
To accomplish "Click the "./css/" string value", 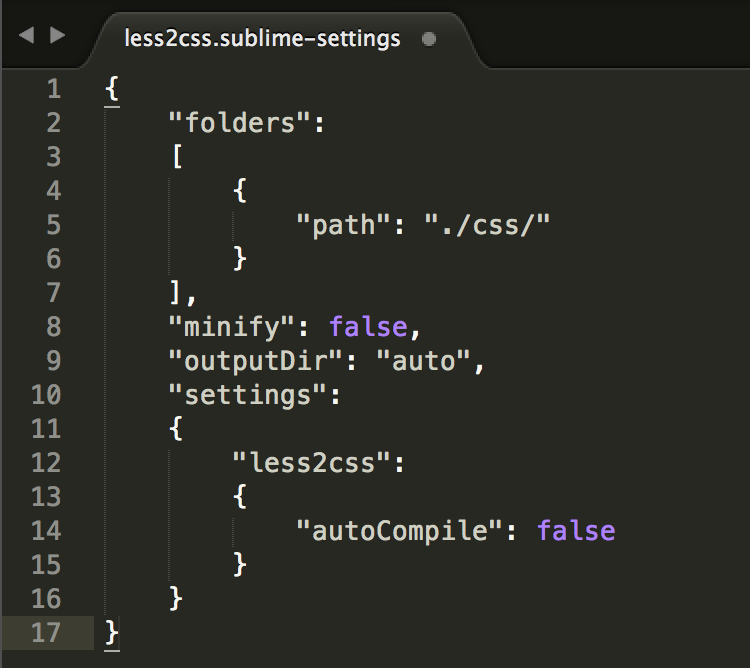I will pyautogui.click(x=487, y=225).
